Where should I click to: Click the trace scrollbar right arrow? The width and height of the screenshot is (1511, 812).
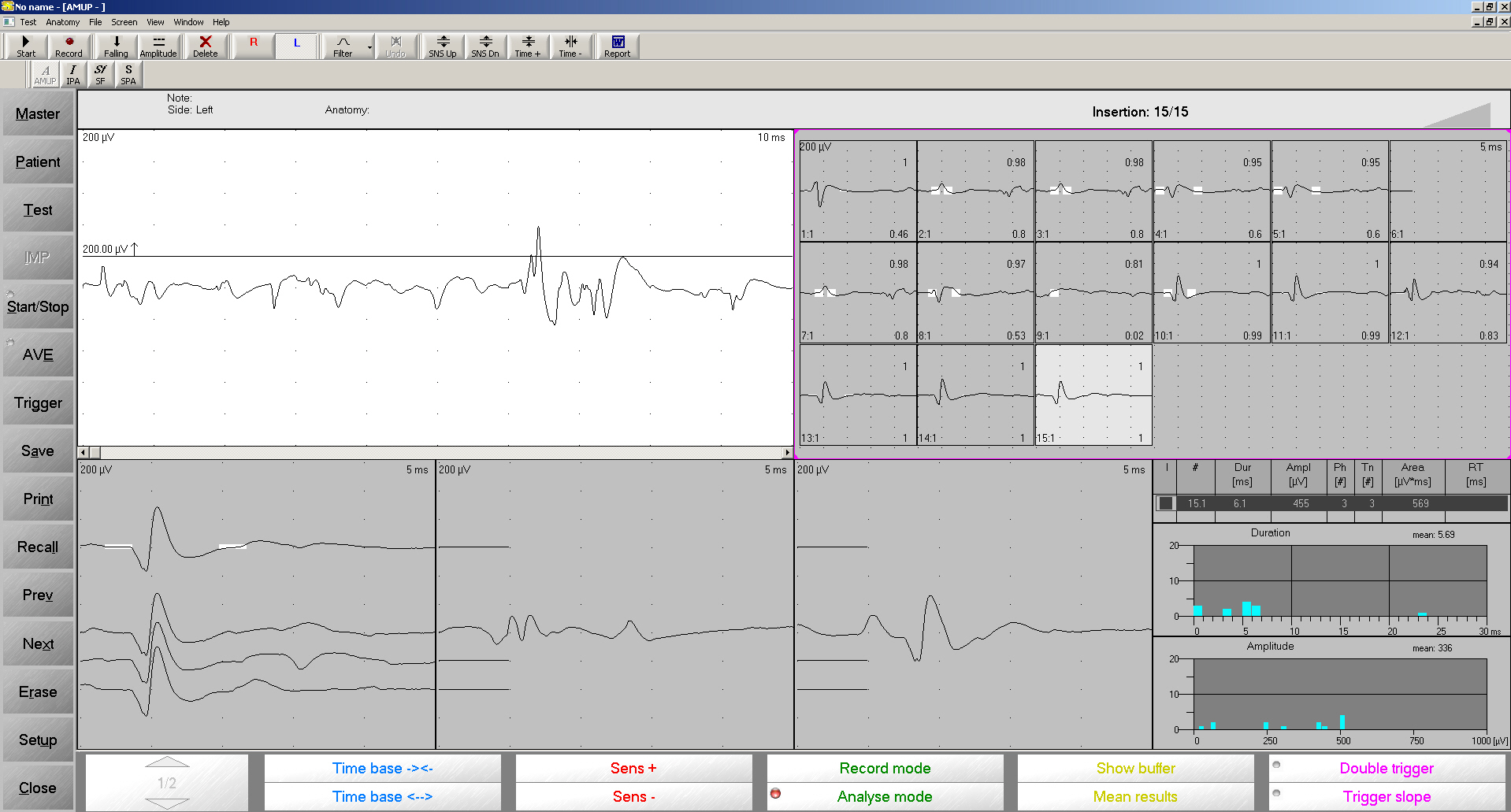(x=787, y=453)
